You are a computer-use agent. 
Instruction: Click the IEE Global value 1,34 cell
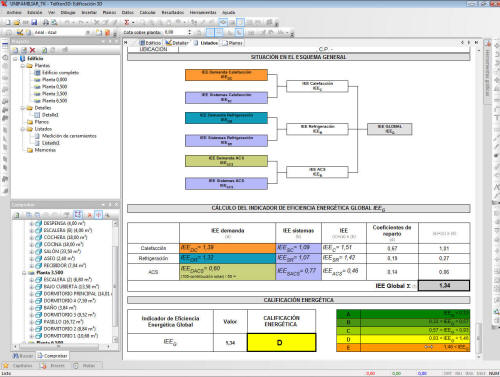[x=444, y=285]
